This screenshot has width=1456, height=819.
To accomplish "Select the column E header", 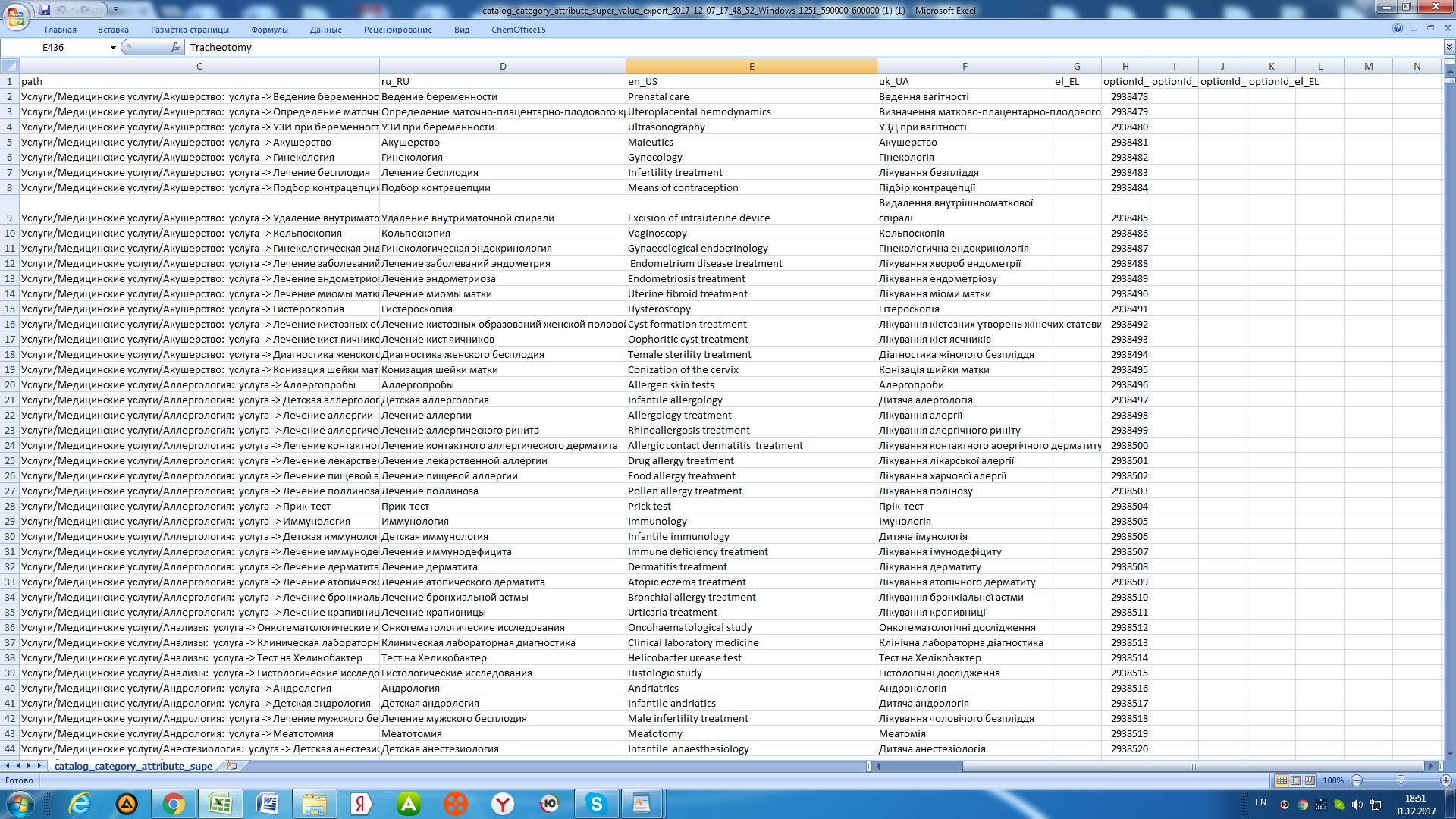I will coord(752,66).
